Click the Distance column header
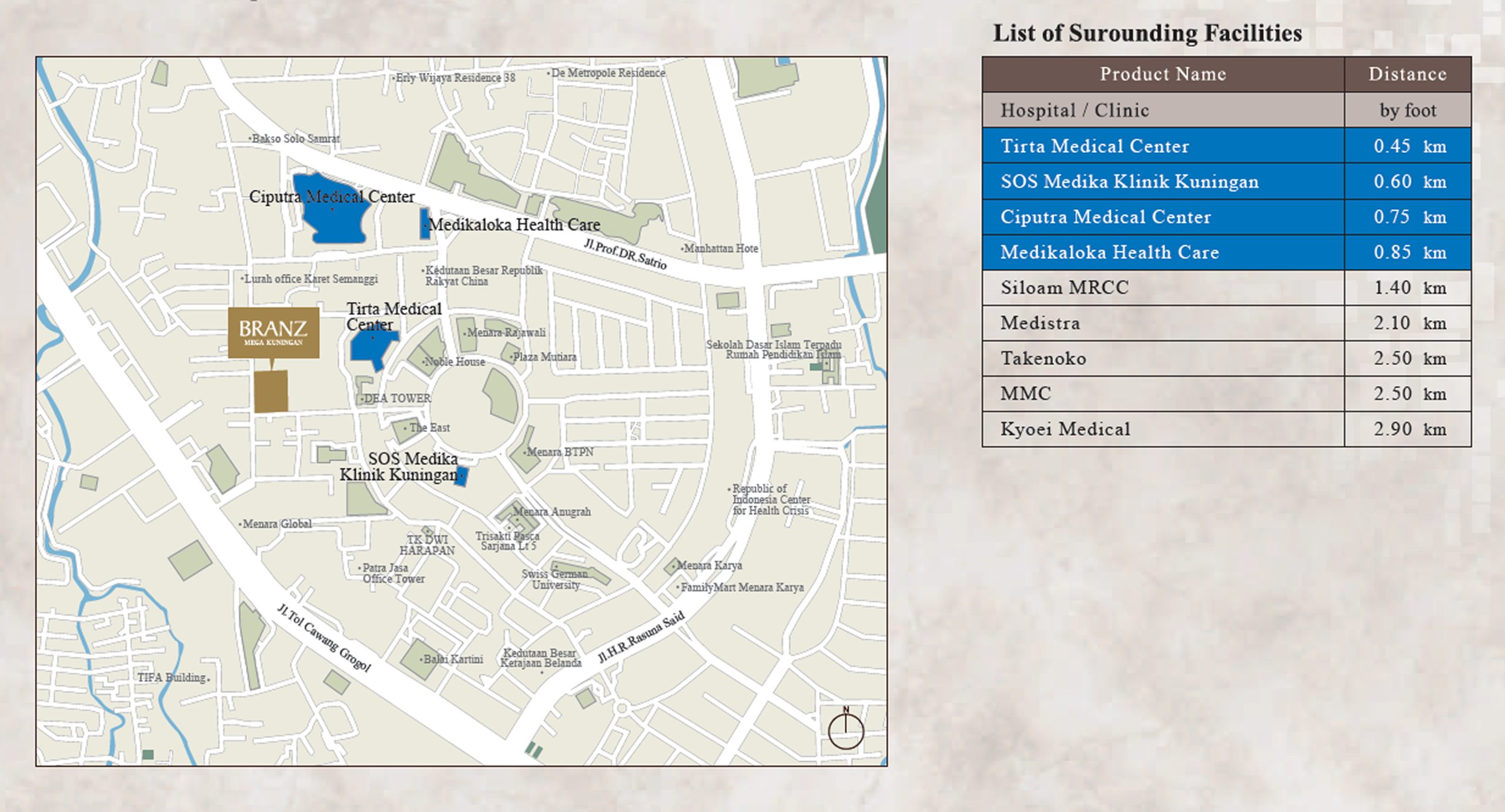 coord(1408,74)
